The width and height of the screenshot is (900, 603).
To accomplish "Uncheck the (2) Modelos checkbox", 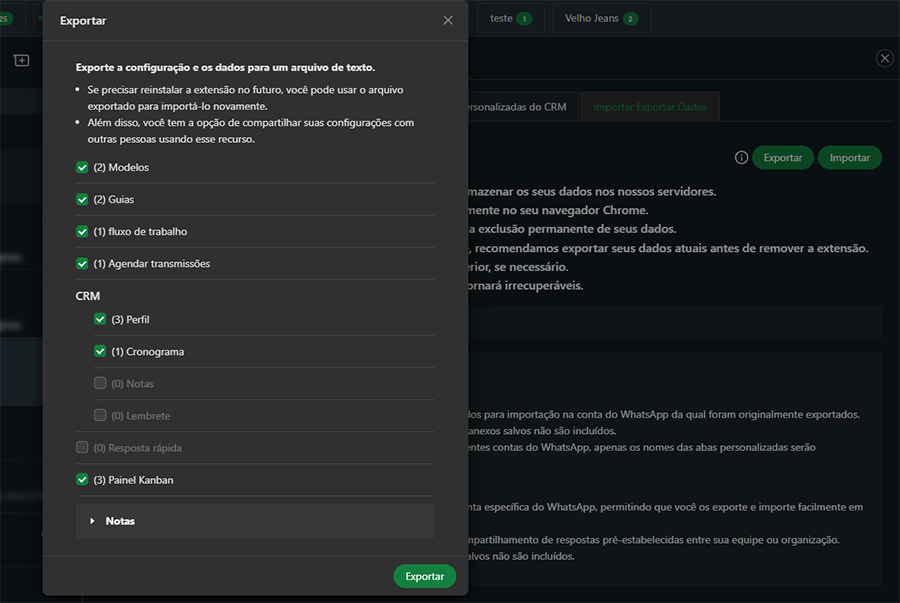I will (82, 167).
